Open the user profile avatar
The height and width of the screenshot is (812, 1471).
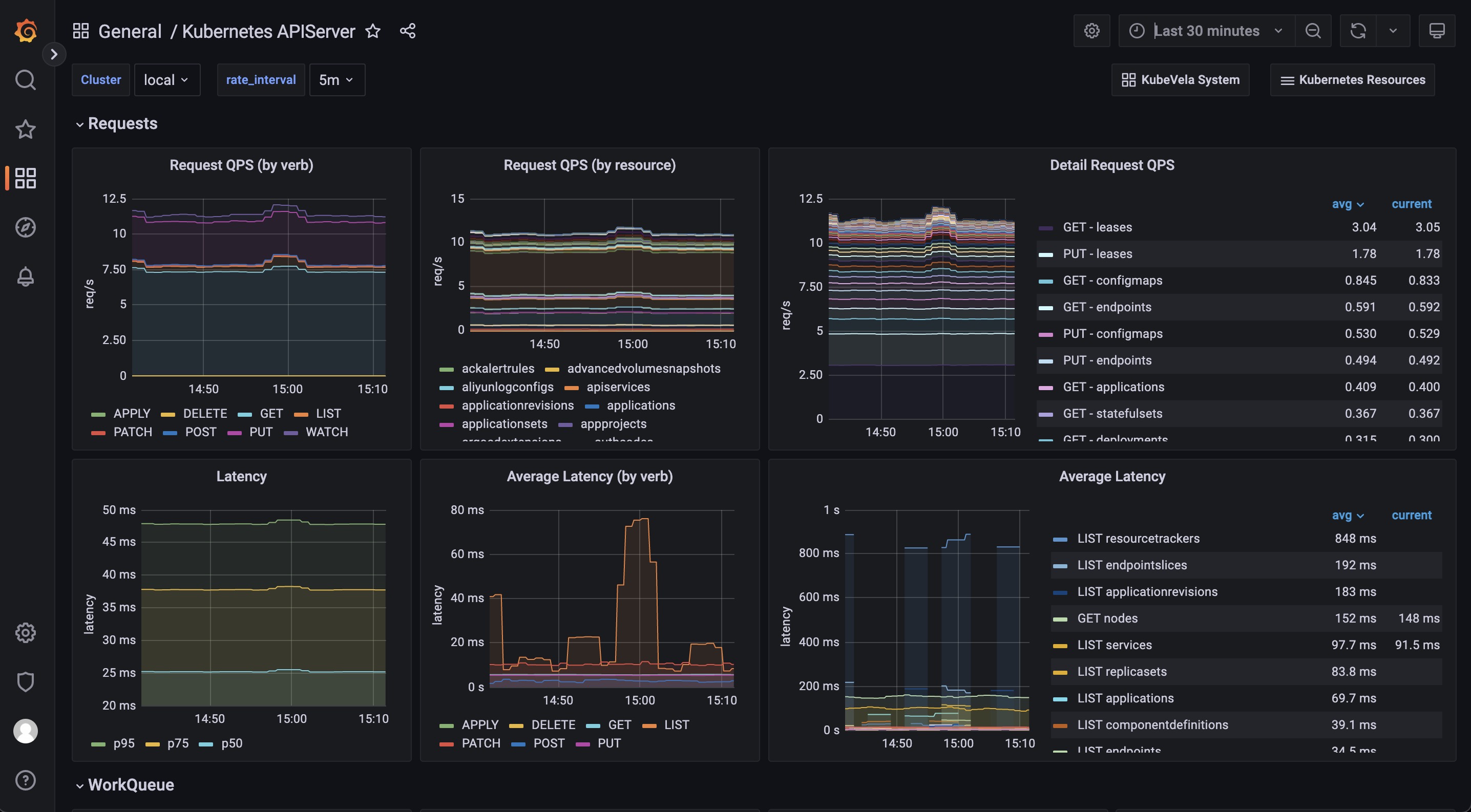point(25,731)
